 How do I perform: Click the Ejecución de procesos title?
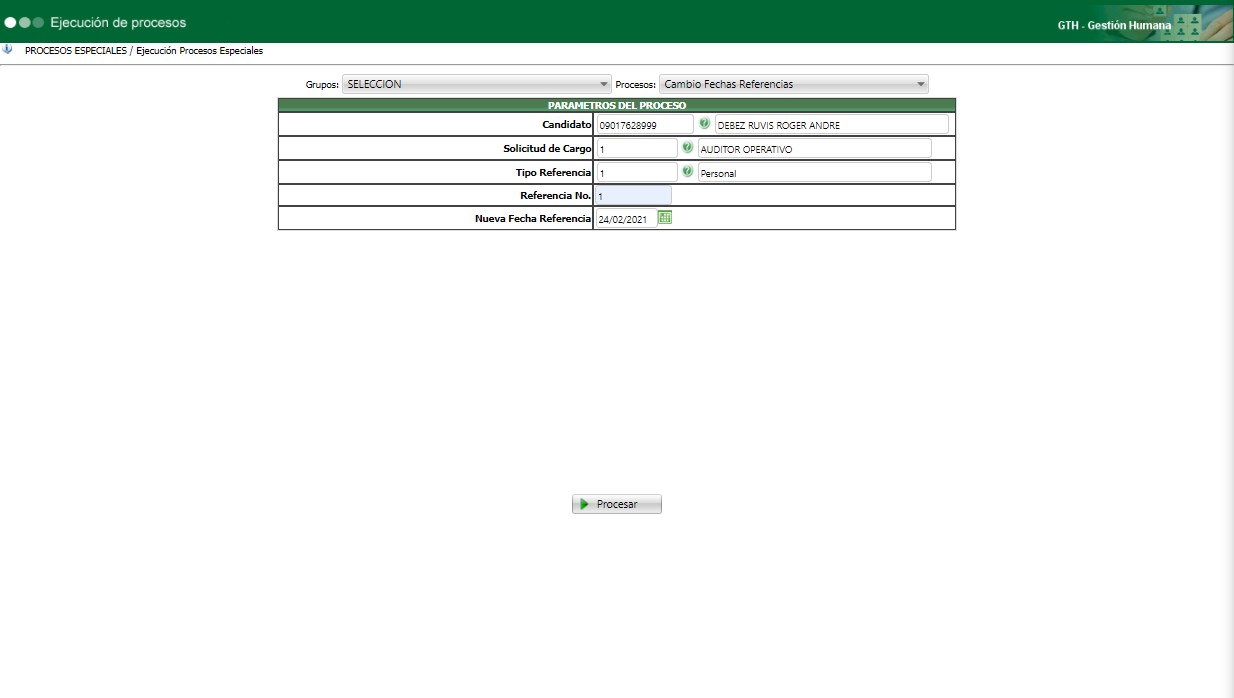point(118,22)
